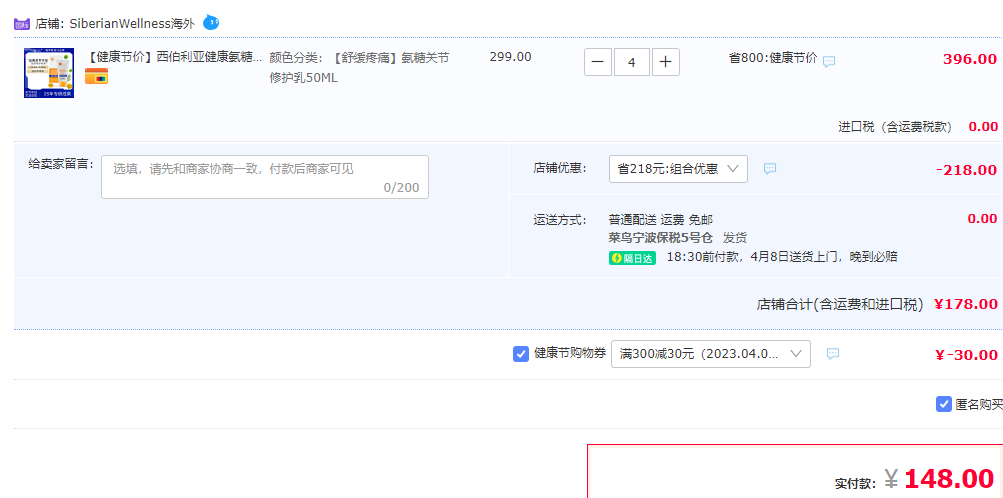Click the 省800:健康节价 promotion text
Viewport: 1003px width, 498px height.
tap(773, 58)
